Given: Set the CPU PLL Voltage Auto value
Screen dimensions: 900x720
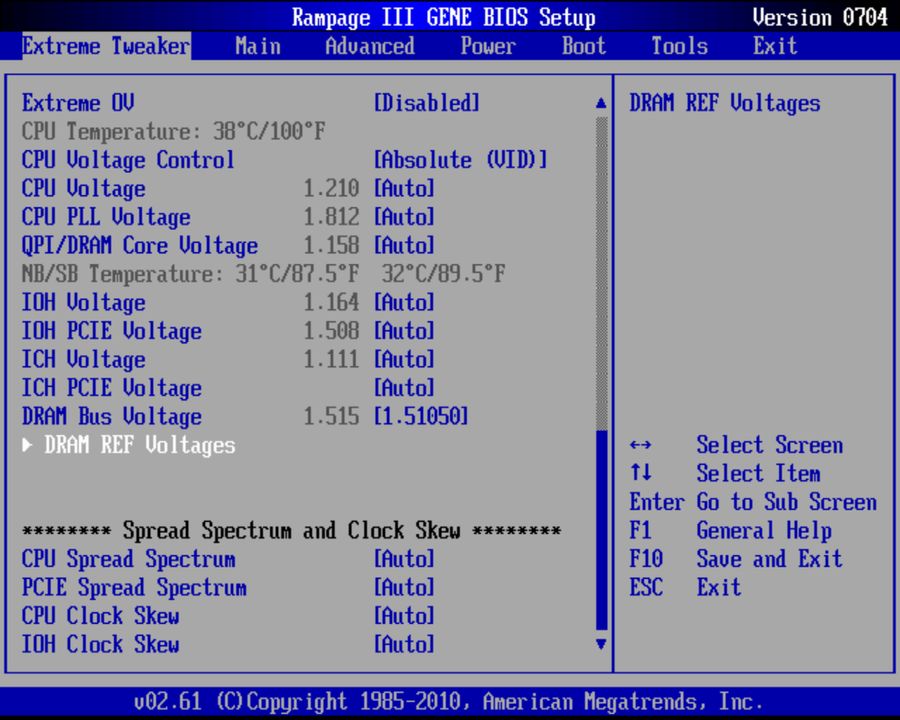Looking at the screenshot, I should point(404,217).
